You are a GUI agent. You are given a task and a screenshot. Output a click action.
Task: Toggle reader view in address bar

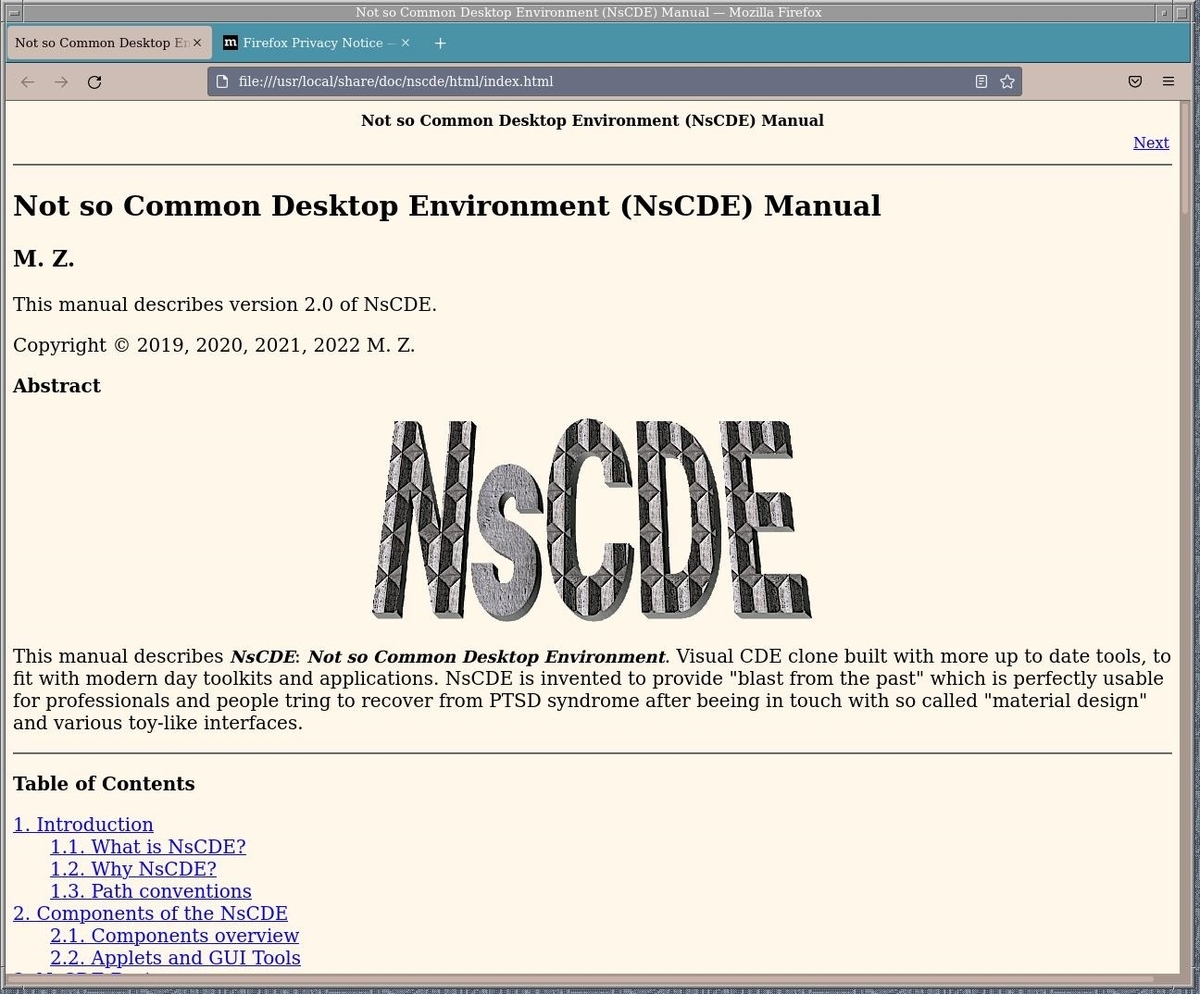(x=981, y=82)
